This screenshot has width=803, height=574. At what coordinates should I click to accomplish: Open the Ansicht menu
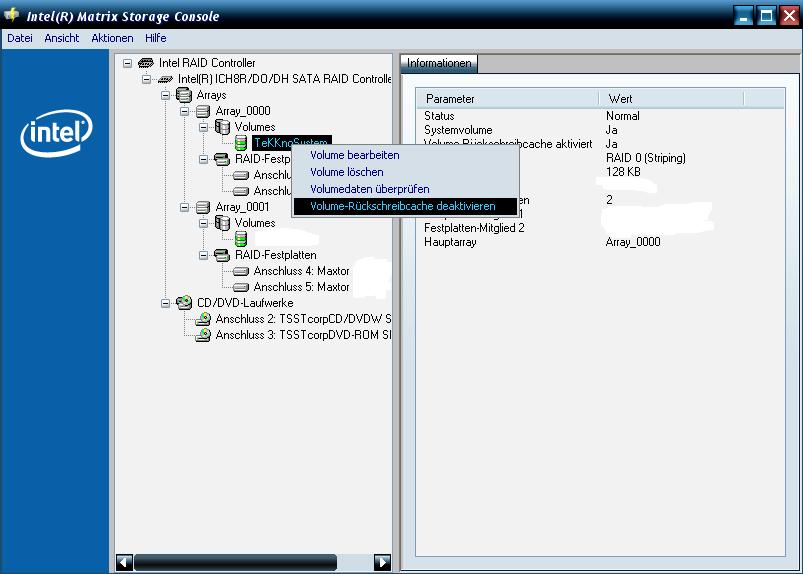click(61, 38)
